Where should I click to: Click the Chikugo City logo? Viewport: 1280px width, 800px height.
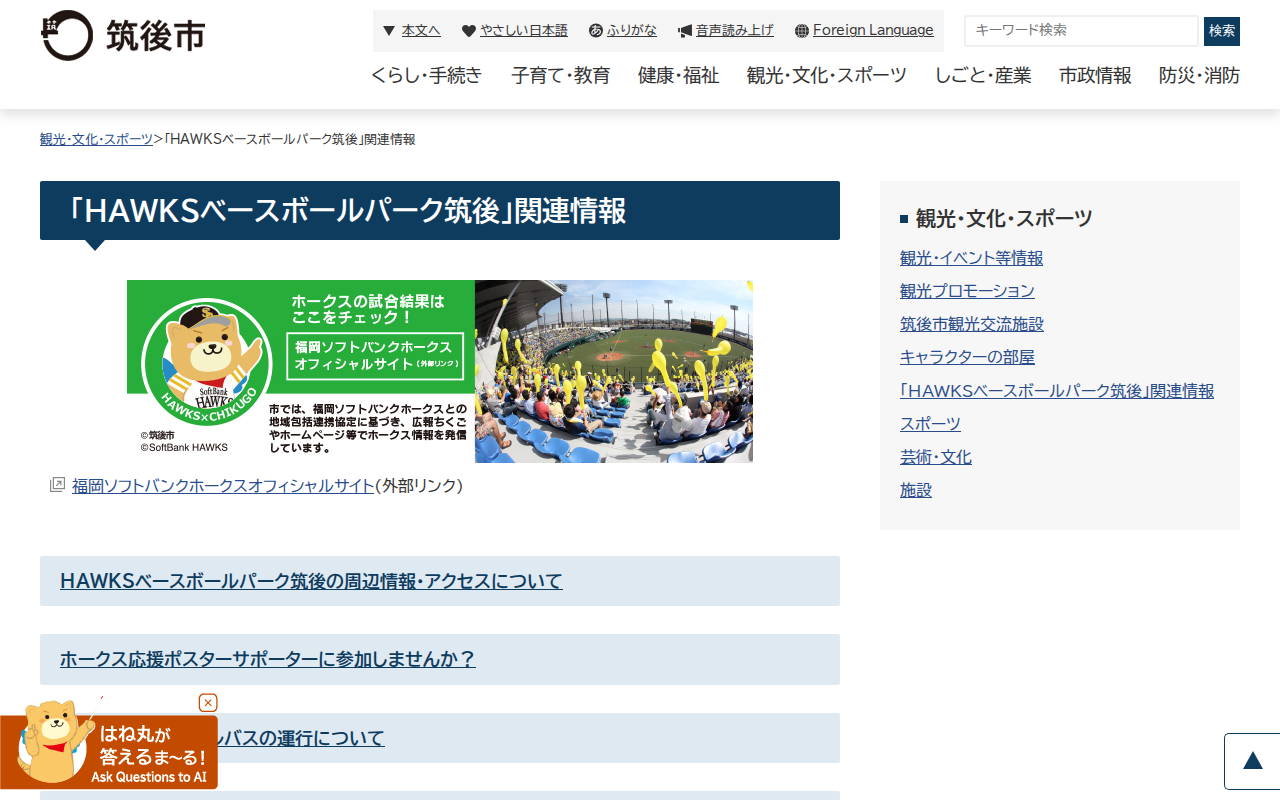click(123, 36)
